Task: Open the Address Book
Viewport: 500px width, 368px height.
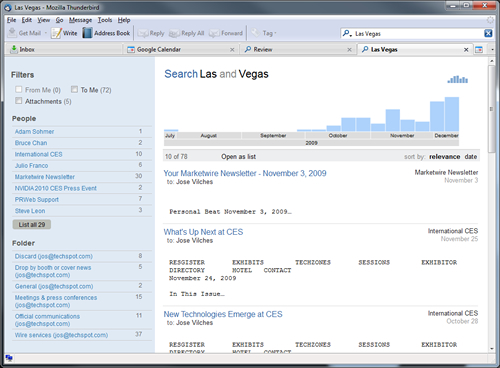Action: coord(106,33)
